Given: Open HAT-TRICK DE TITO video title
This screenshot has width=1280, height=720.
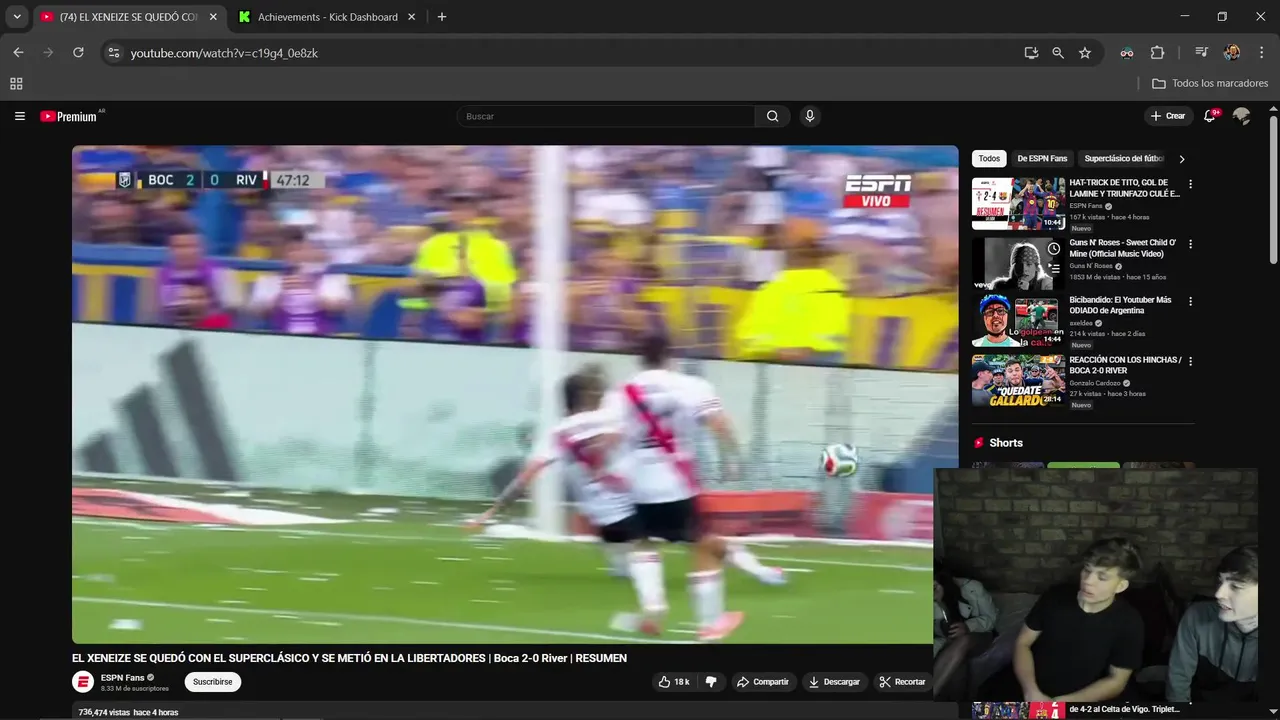Looking at the screenshot, I should tap(1124, 188).
